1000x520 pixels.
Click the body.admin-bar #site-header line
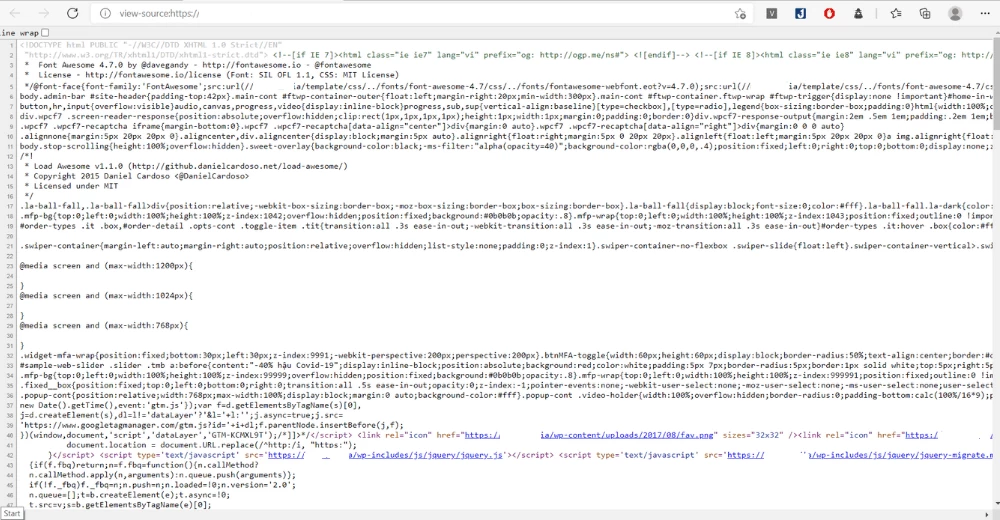[x=506, y=96]
